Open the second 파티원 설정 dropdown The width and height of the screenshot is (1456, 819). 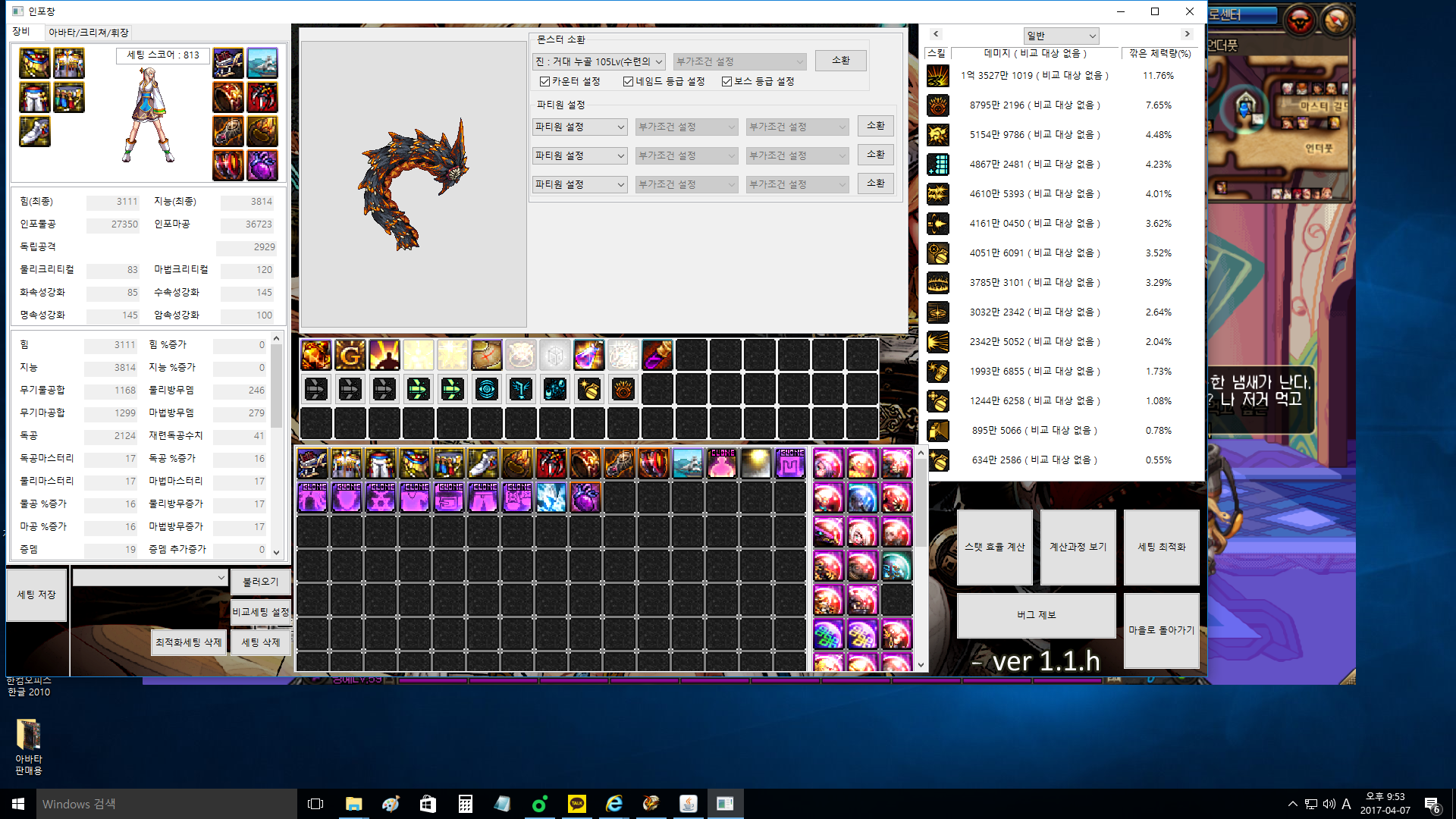click(580, 156)
